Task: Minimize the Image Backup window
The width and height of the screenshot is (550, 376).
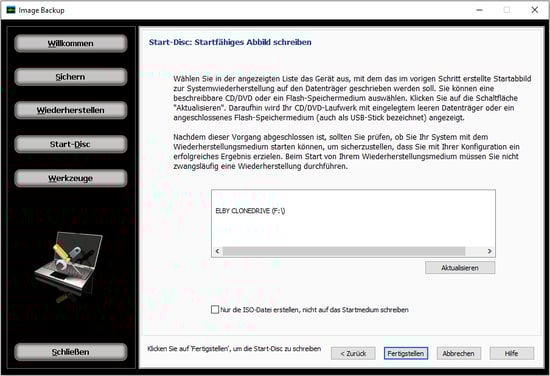Action: pyautogui.click(x=479, y=10)
